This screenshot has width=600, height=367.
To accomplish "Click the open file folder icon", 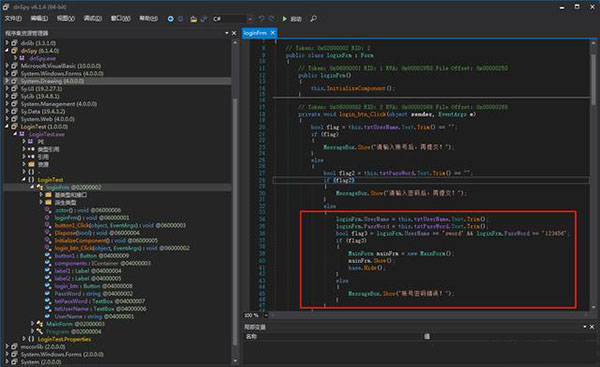I will click(x=194, y=19).
